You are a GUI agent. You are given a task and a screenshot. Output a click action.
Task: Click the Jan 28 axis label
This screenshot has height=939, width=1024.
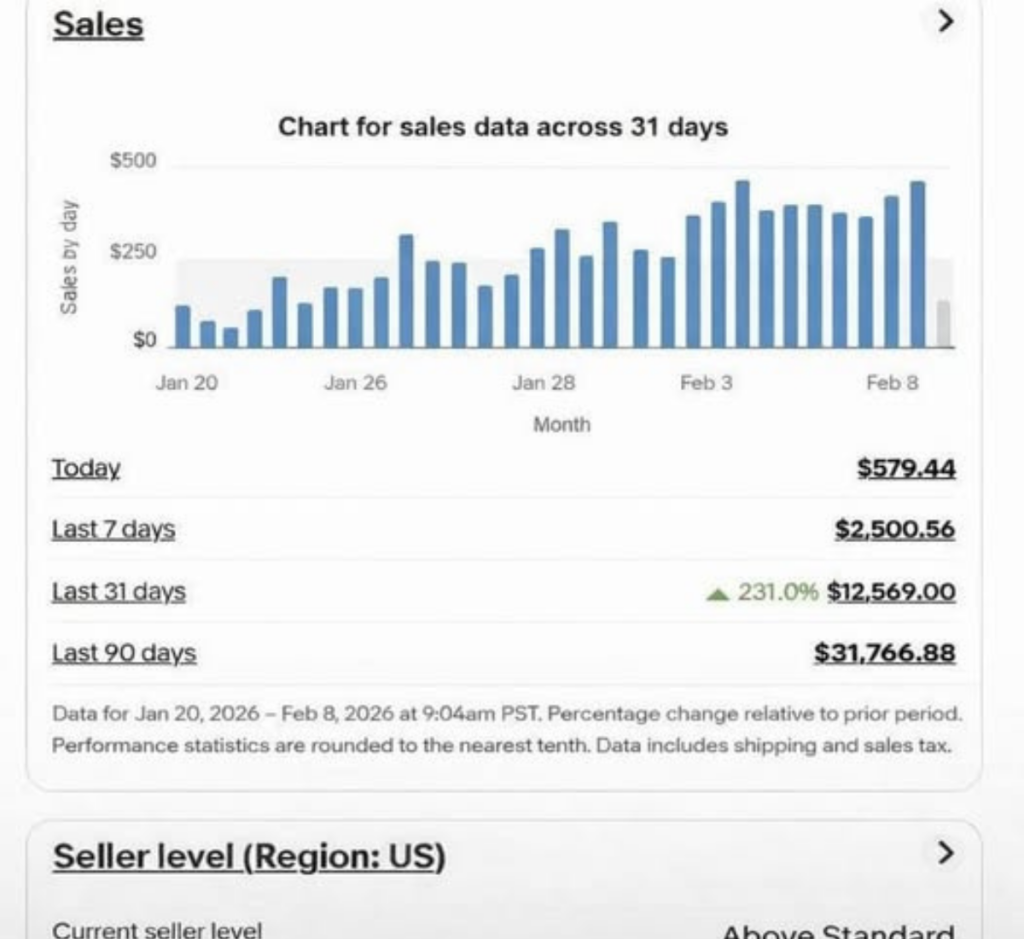543,383
